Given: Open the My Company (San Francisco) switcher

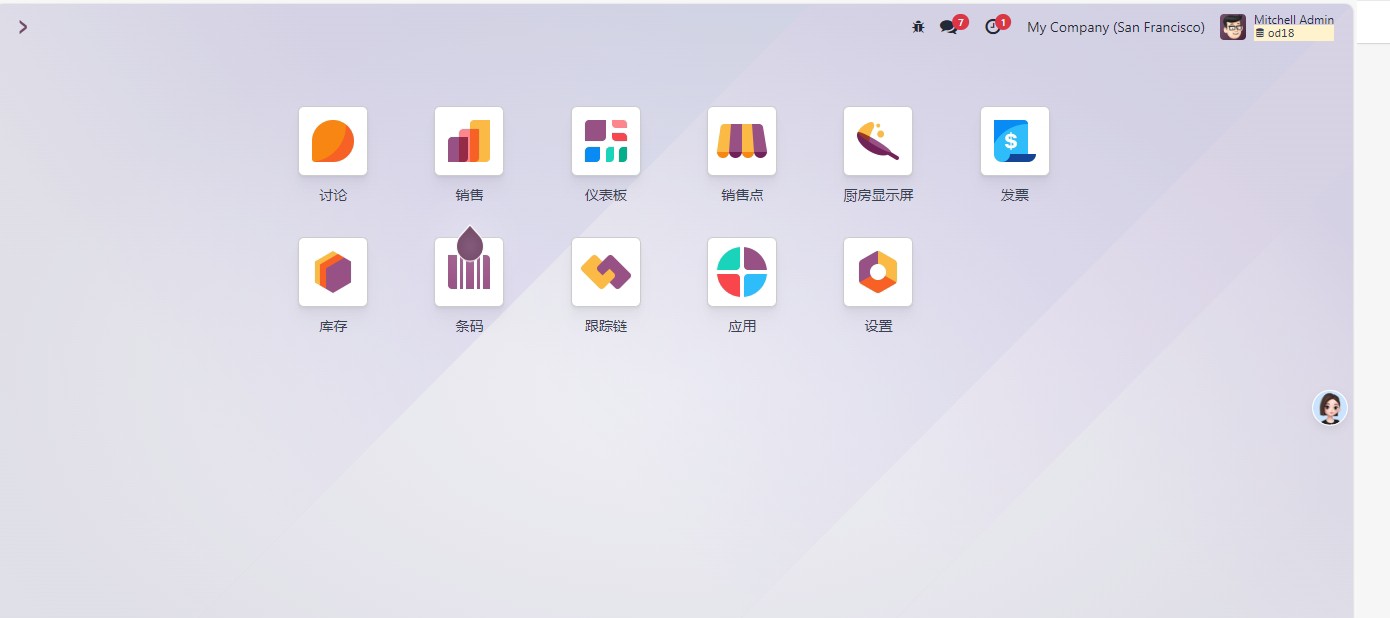Looking at the screenshot, I should (x=1116, y=27).
